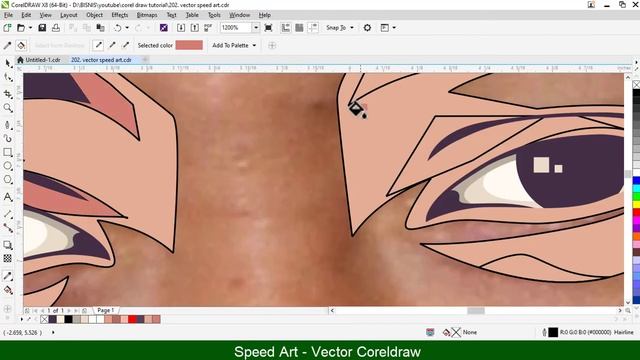Click the Selected color swatch
Image resolution: width=640 pixels, height=360 pixels.
tap(189, 45)
